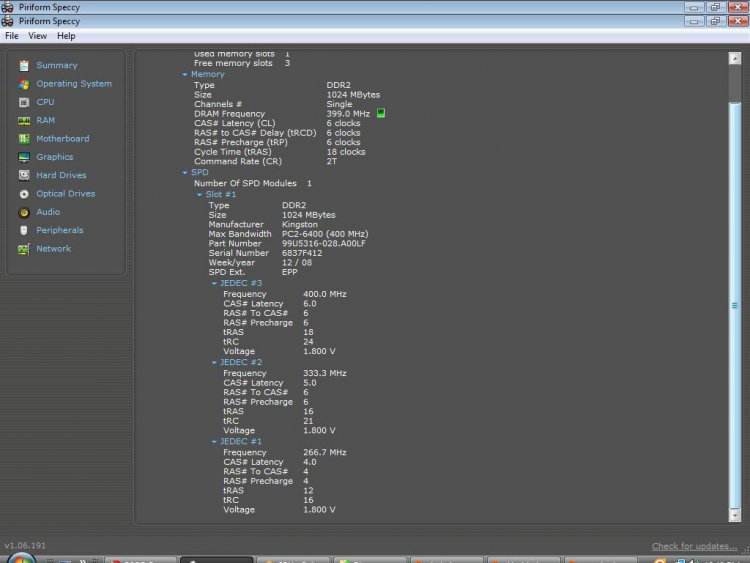Click the Summary clipboard icon
The image size is (750, 563).
click(x=24, y=66)
